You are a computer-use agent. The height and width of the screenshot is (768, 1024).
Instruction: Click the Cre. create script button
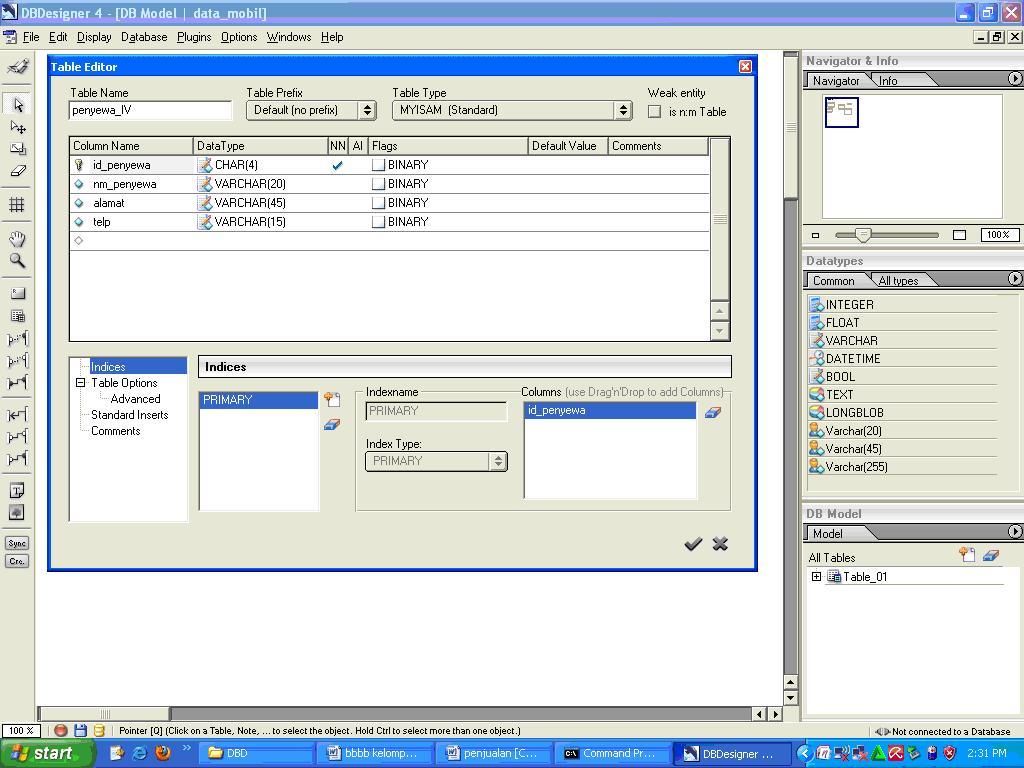click(x=18, y=561)
